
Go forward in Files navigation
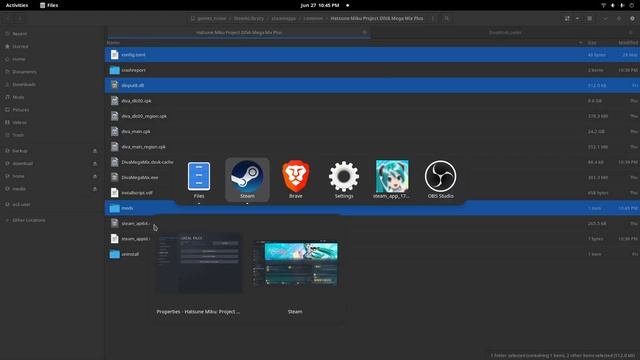[x=20, y=18]
